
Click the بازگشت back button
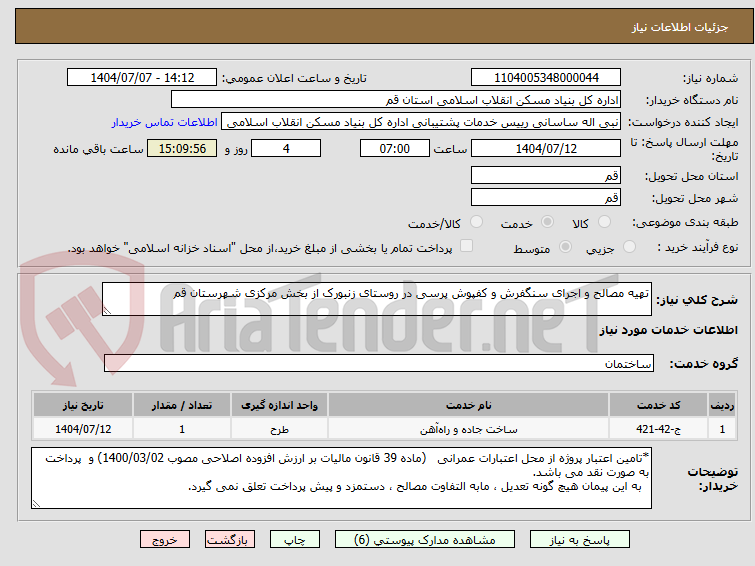coord(229,540)
